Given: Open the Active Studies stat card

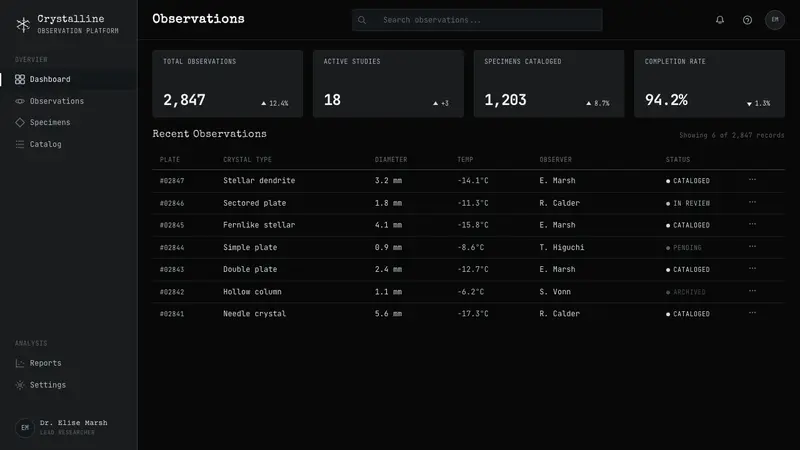Looking at the screenshot, I should pos(388,84).
